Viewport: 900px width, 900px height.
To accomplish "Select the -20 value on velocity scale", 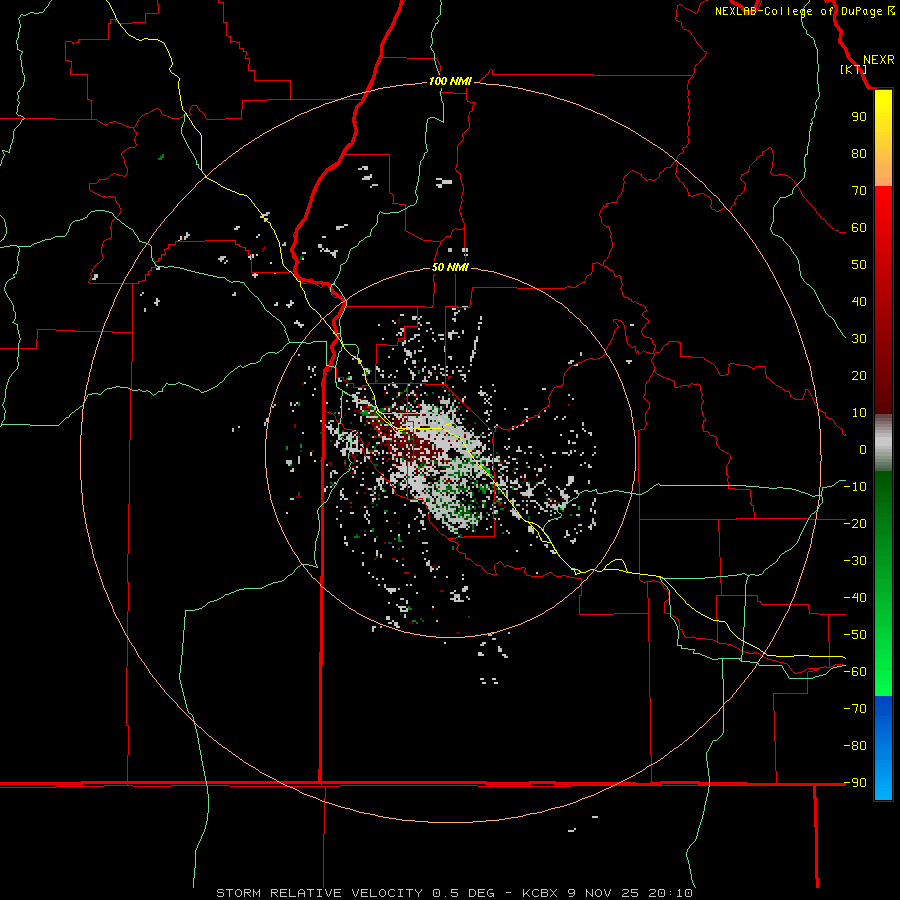I will [x=855, y=524].
